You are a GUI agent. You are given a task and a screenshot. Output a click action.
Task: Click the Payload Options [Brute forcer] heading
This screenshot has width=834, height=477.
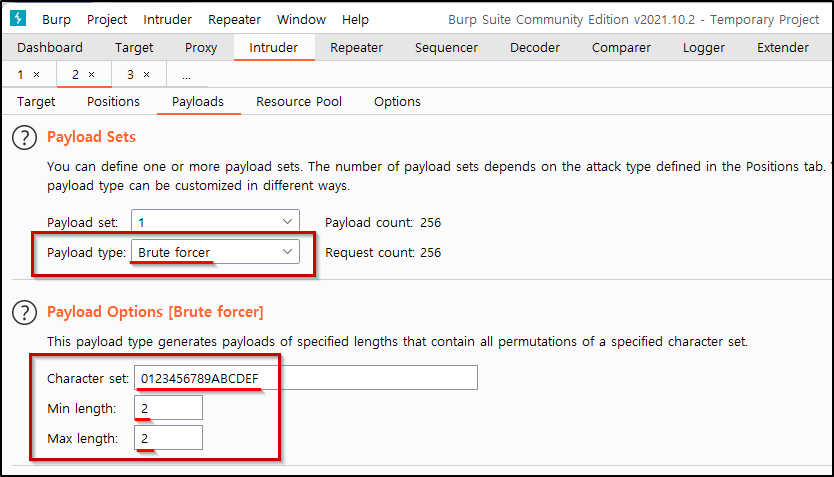pyautogui.click(x=155, y=312)
